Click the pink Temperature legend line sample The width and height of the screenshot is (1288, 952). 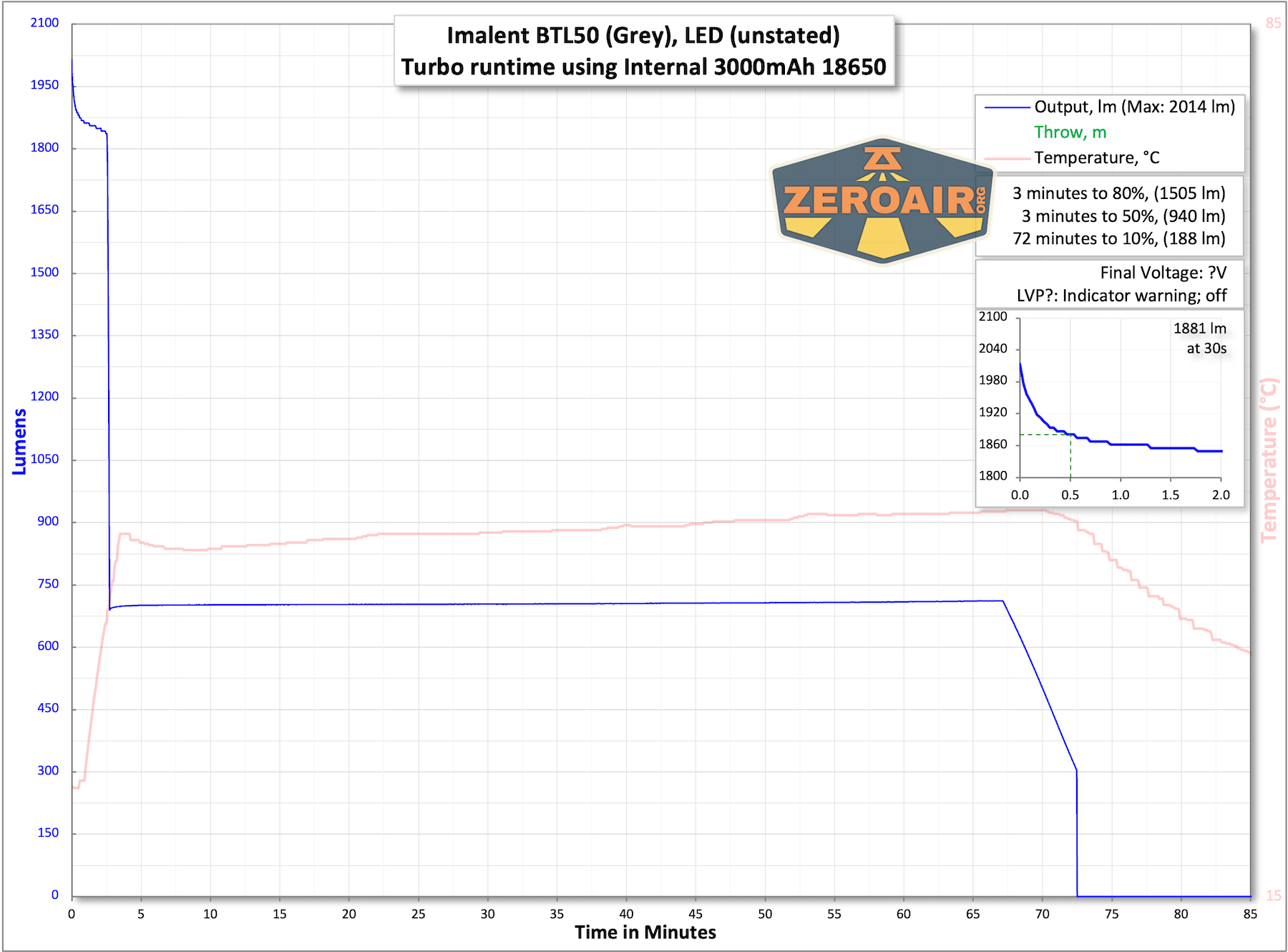(1007, 158)
